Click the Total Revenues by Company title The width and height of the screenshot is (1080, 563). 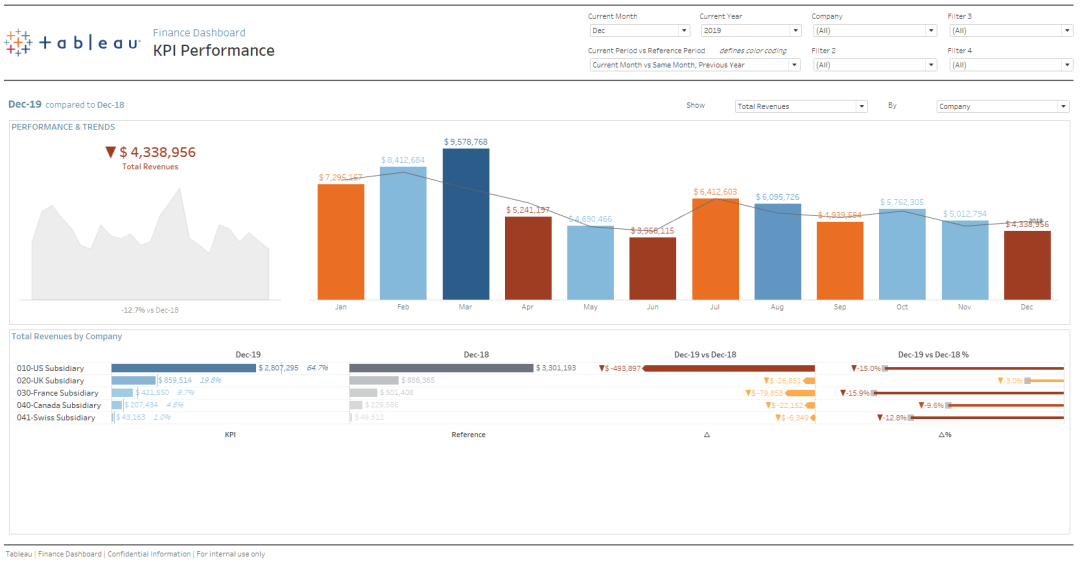[67, 336]
